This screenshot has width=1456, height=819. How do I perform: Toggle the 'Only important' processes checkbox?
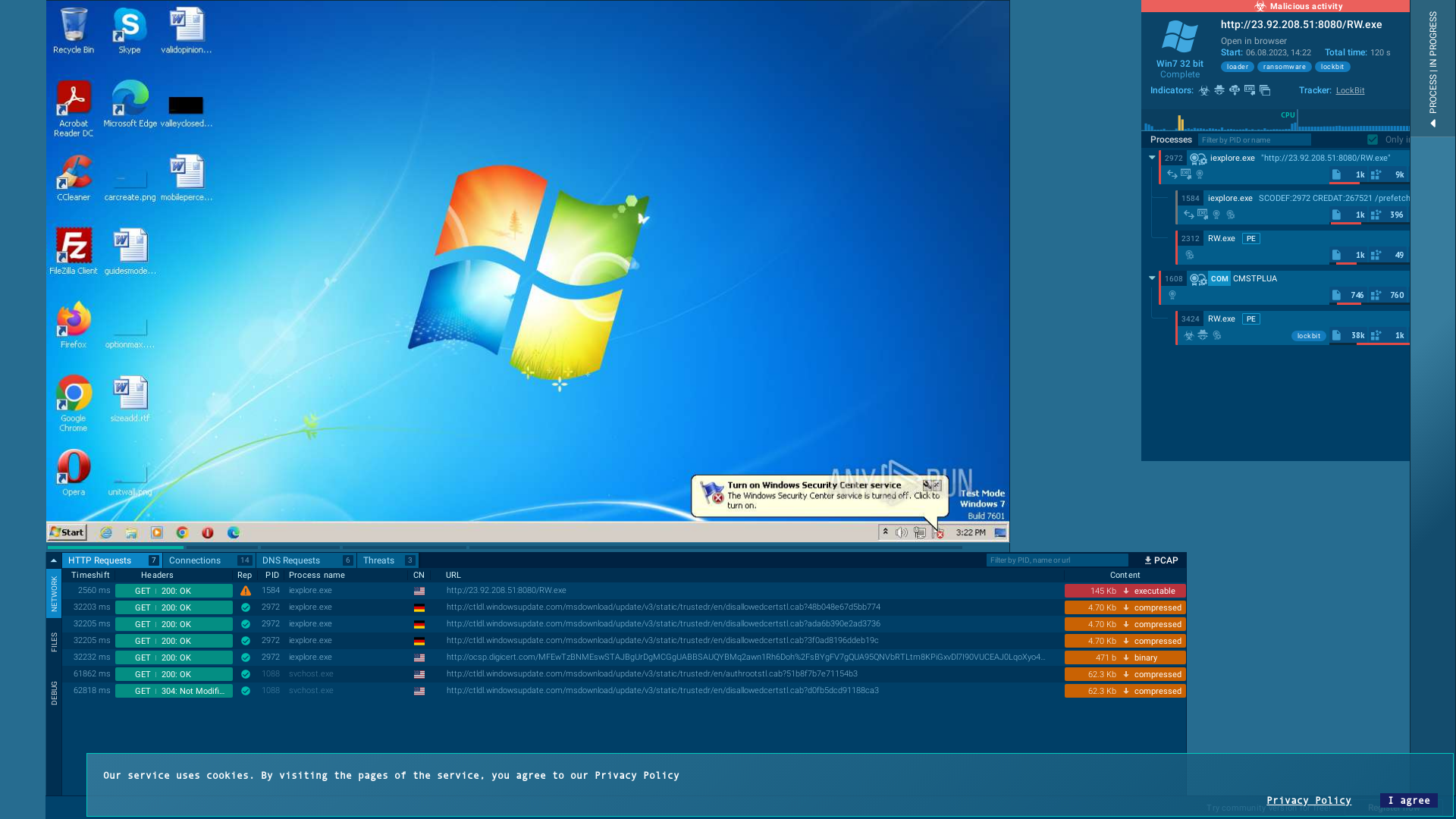tap(1373, 140)
